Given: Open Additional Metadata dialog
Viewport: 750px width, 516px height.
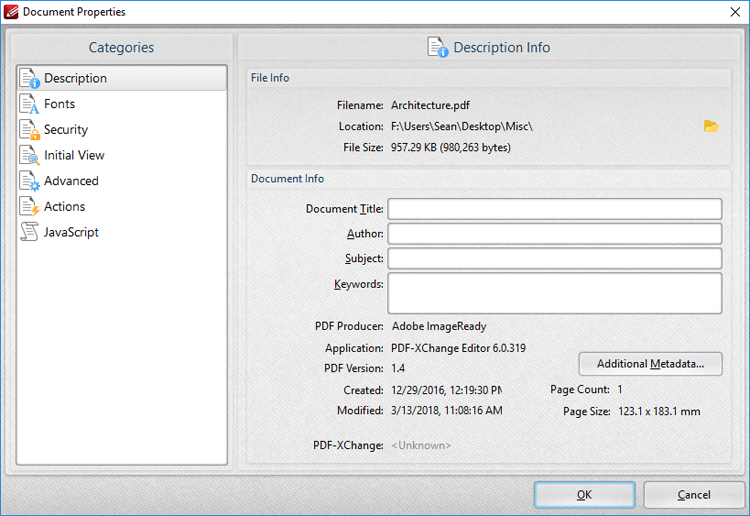Looking at the screenshot, I should (651, 364).
